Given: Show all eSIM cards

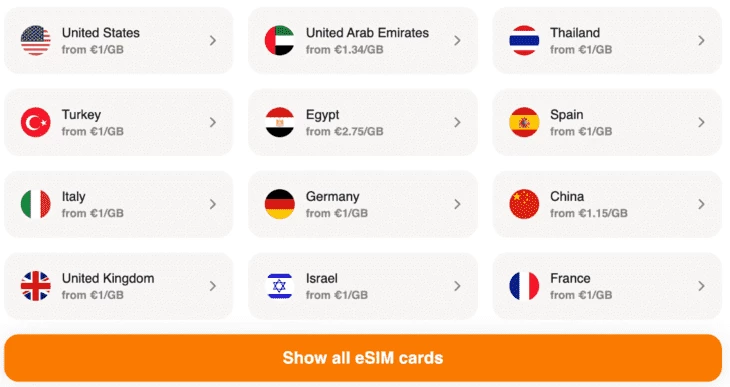Looking at the screenshot, I should (x=363, y=358).
